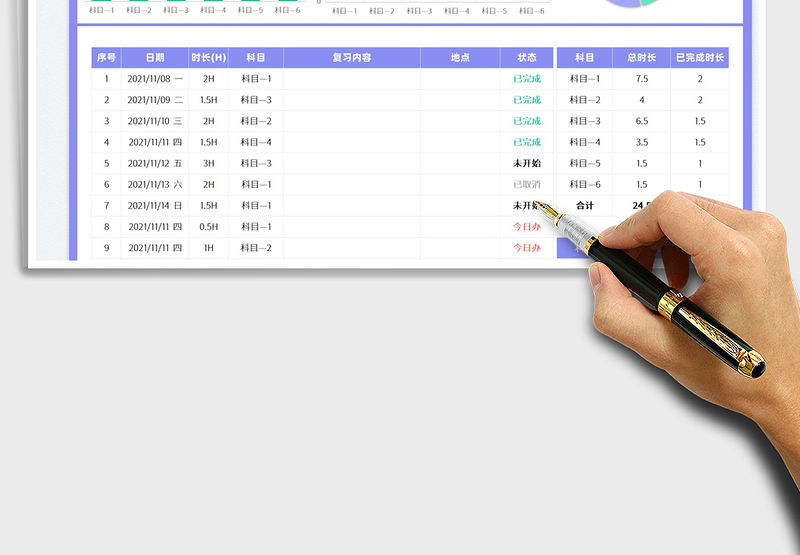Select the 状态 column header

pyautogui.click(x=526, y=58)
